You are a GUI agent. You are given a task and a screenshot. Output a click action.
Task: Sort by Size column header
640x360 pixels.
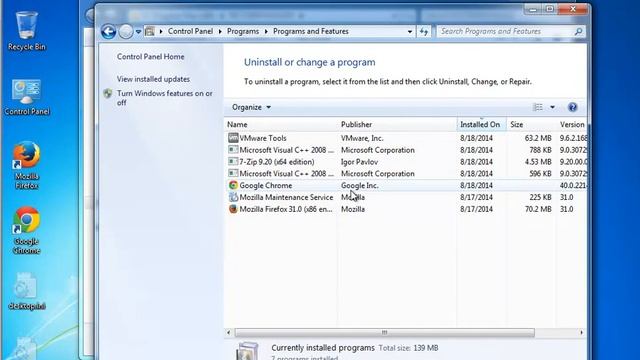pos(531,124)
